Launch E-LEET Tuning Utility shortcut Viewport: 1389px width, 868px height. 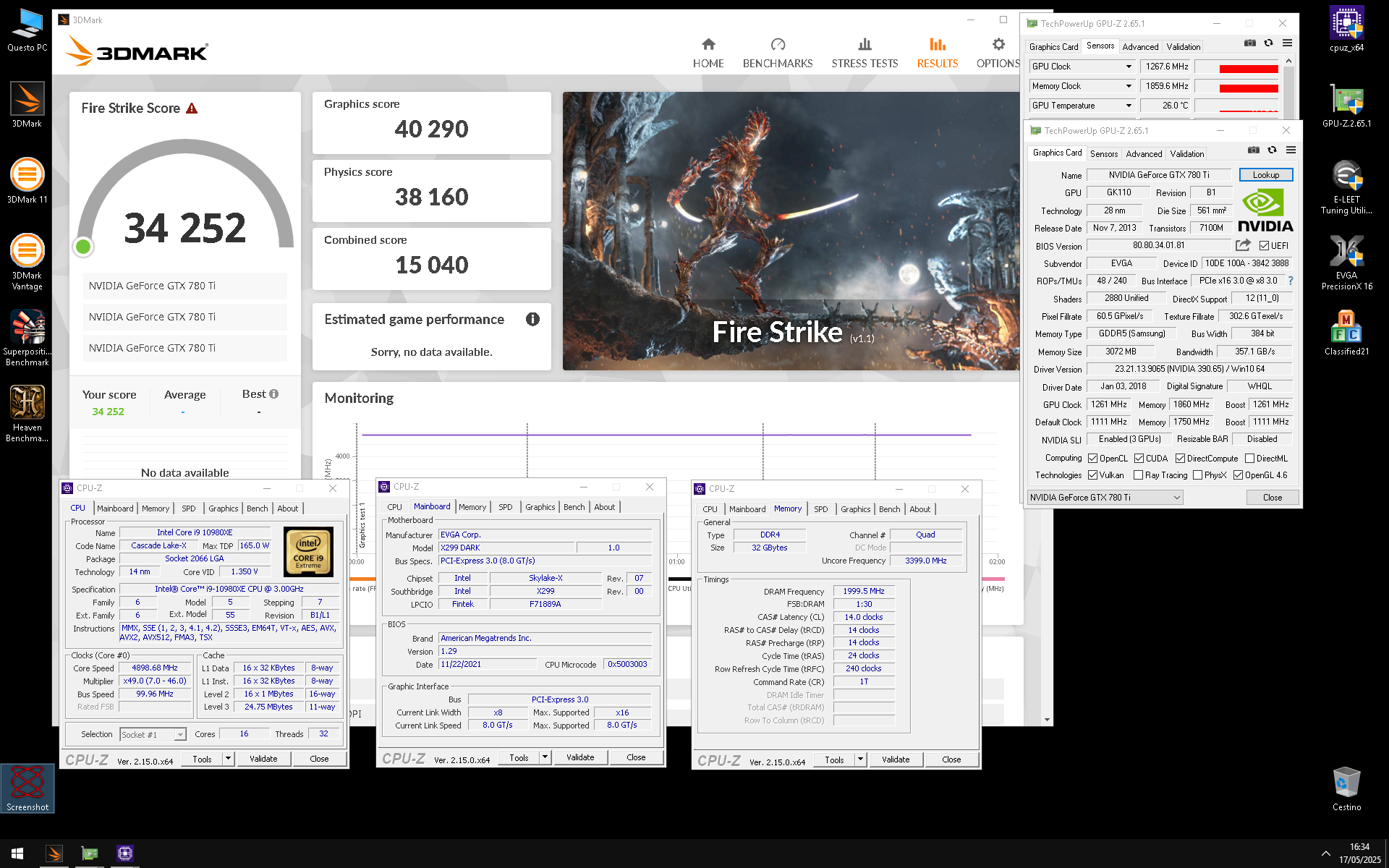1346,187
